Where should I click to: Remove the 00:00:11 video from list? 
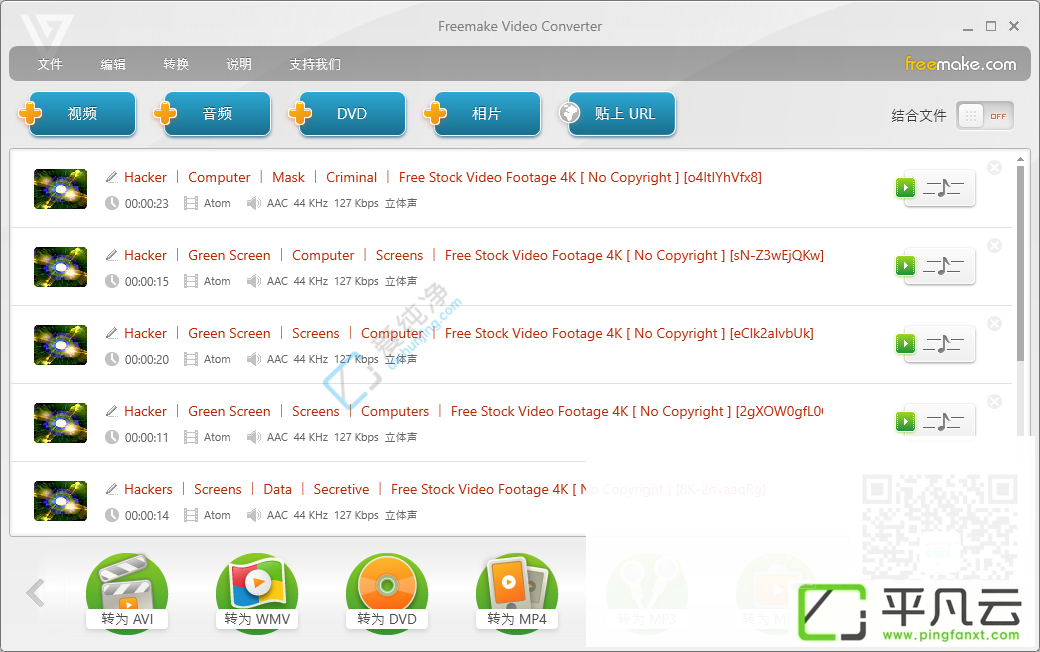click(994, 402)
